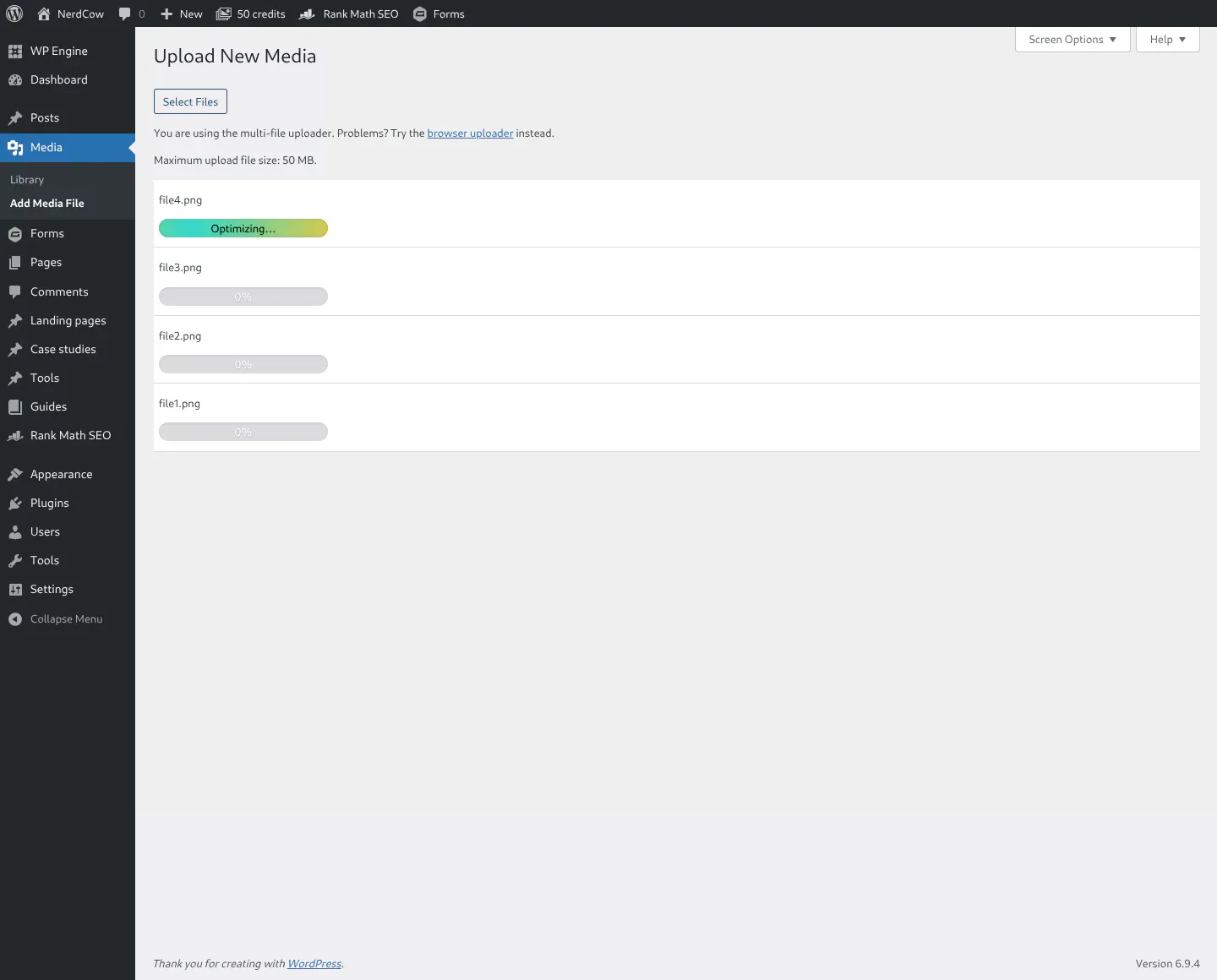Click the plus icon next to New
Image resolution: width=1217 pixels, height=980 pixels.
tap(166, 14)
